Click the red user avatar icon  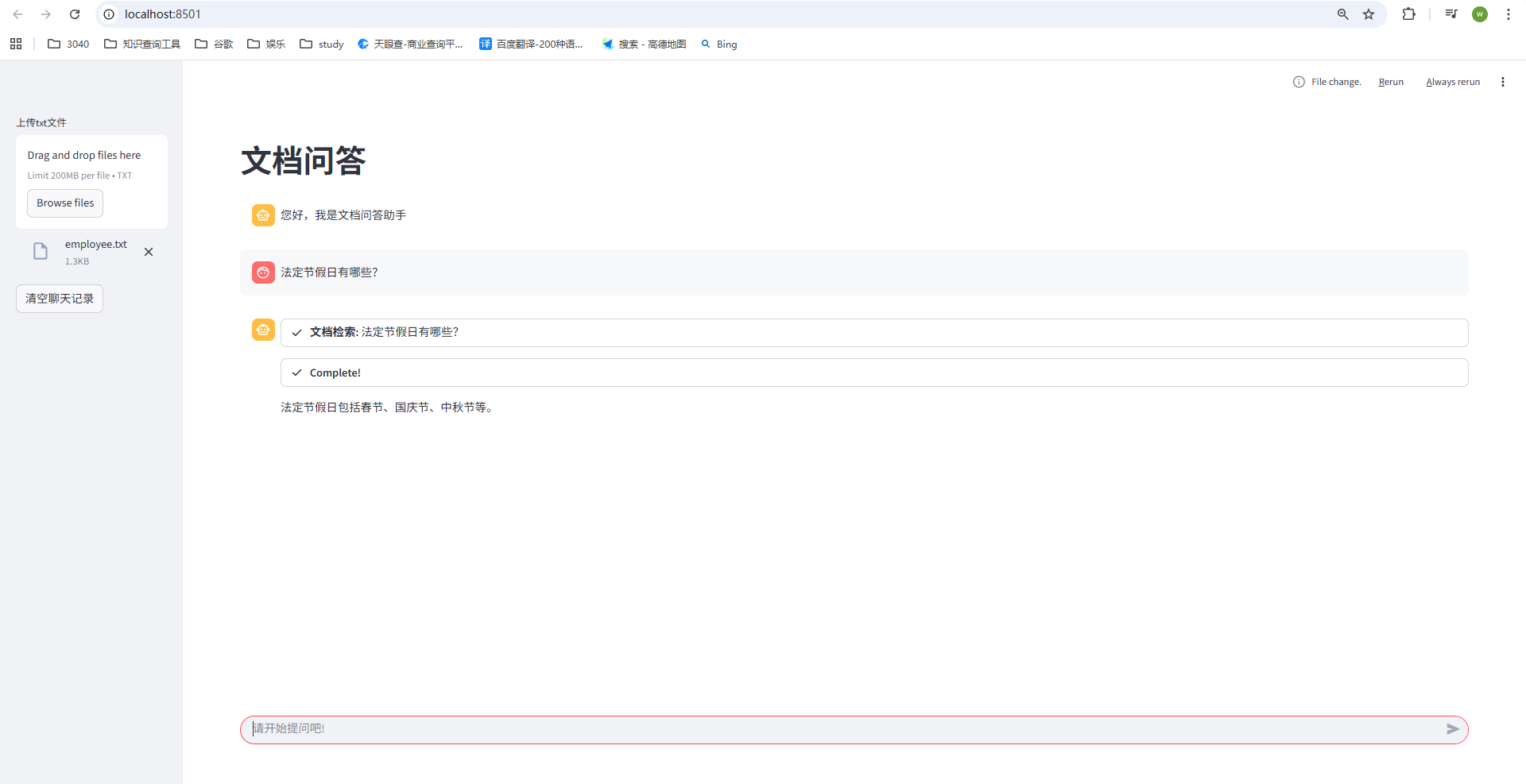pyautogui.click(x=263, y=272)
